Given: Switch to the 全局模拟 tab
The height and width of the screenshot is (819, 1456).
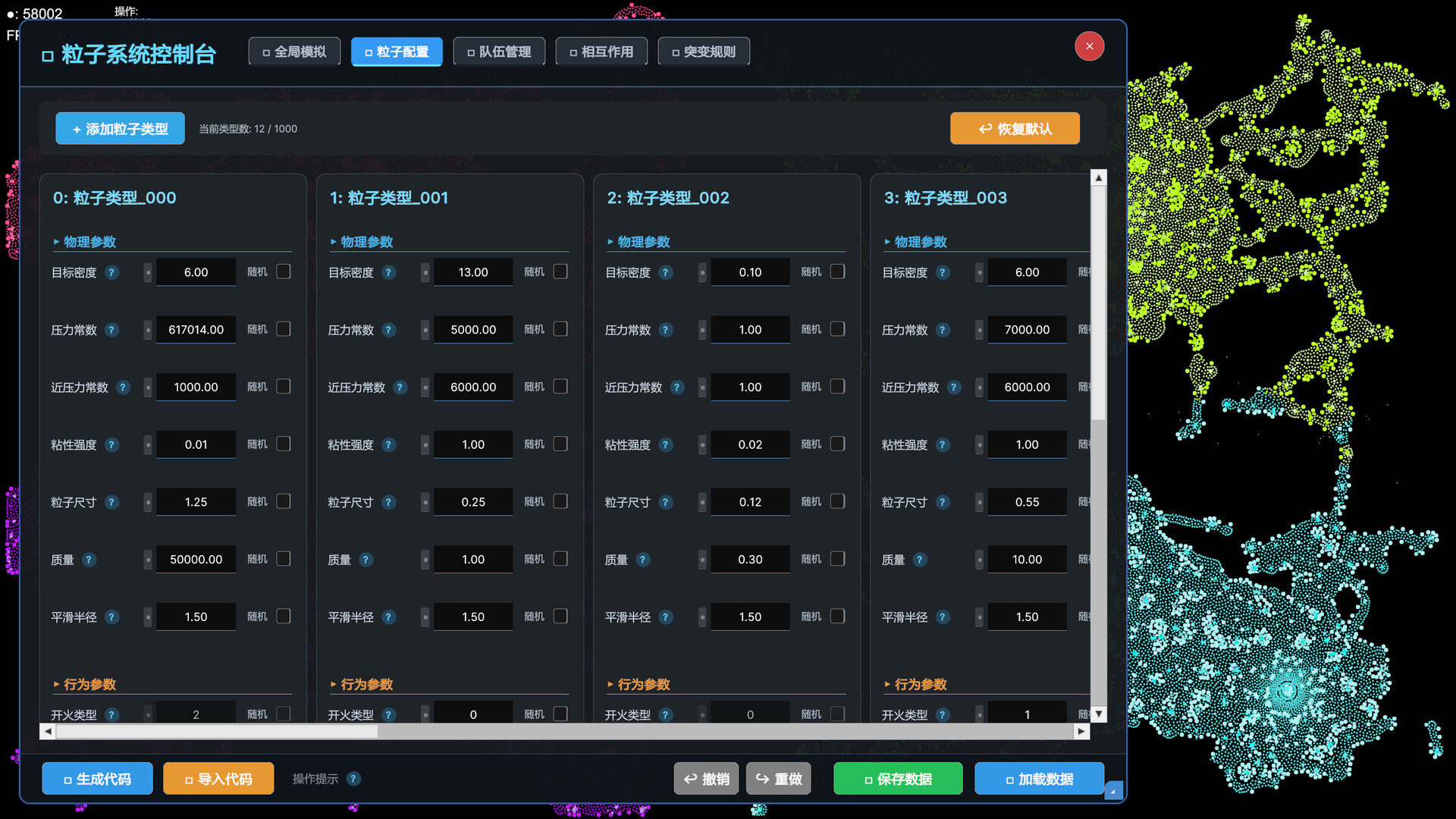Looking at the screenshot, I should pos(294,52).
